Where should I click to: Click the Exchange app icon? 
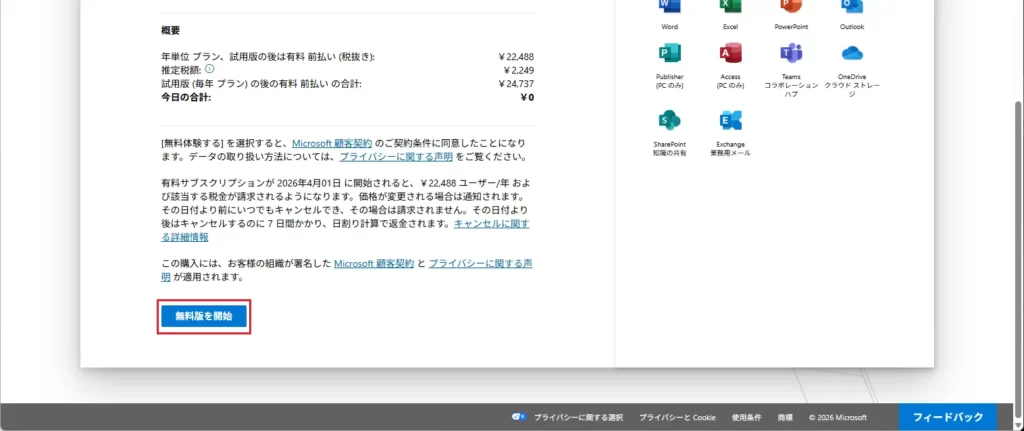730,121
